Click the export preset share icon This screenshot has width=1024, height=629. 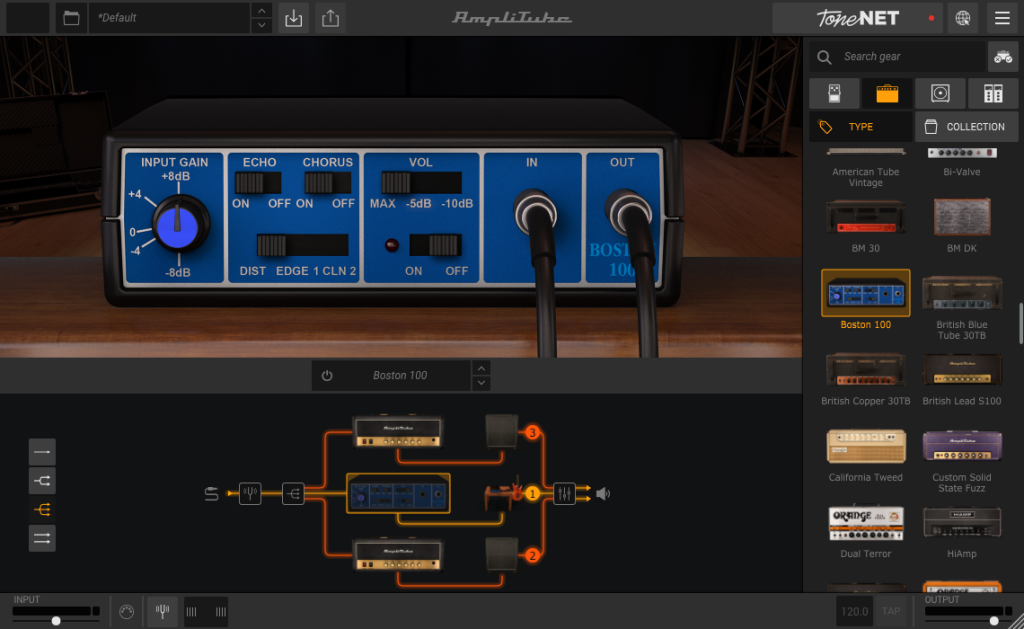coord(330,18)
